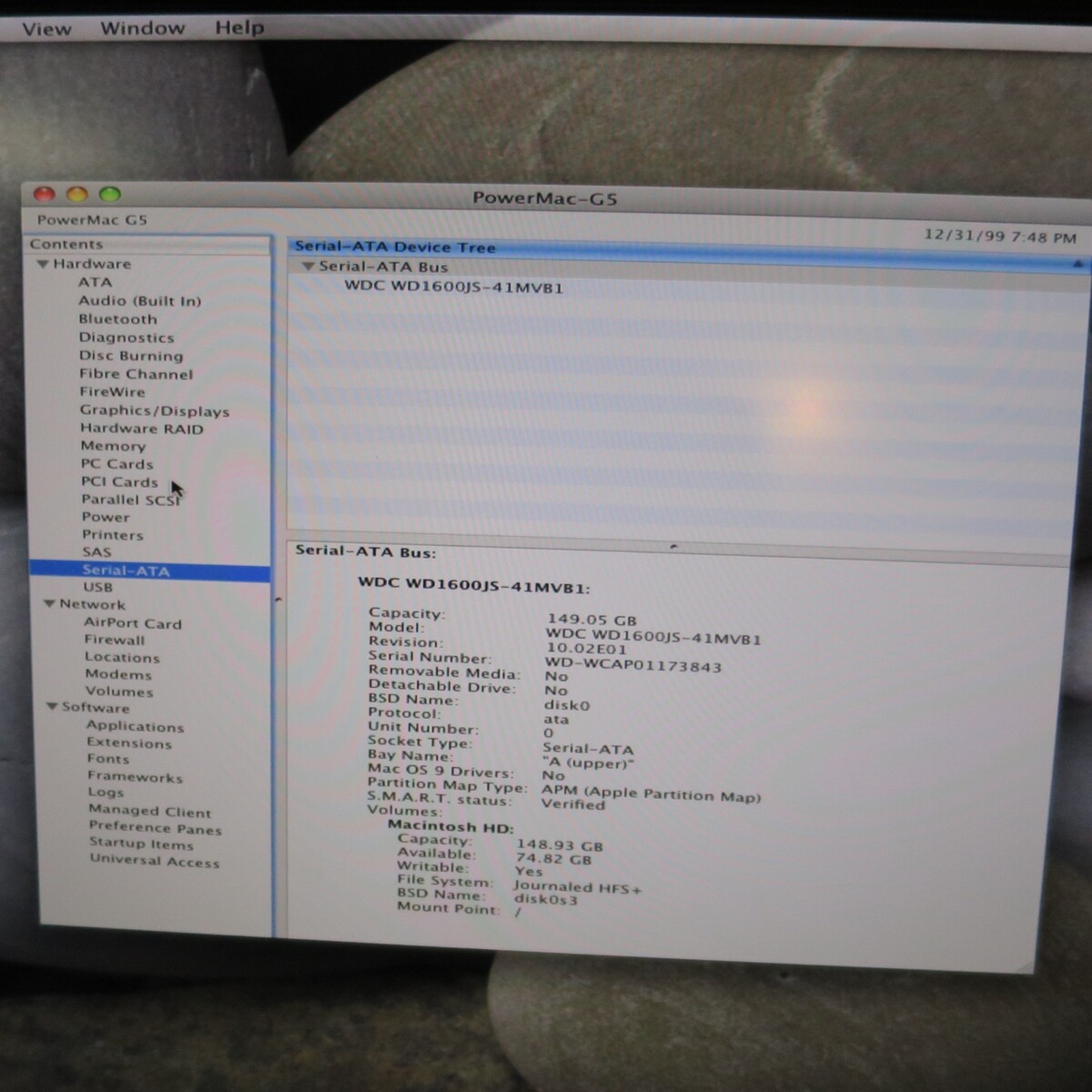The height and width of the screenshot is (1092, 1092).
Task: Select Modems under Network
Action: (118, 674)
